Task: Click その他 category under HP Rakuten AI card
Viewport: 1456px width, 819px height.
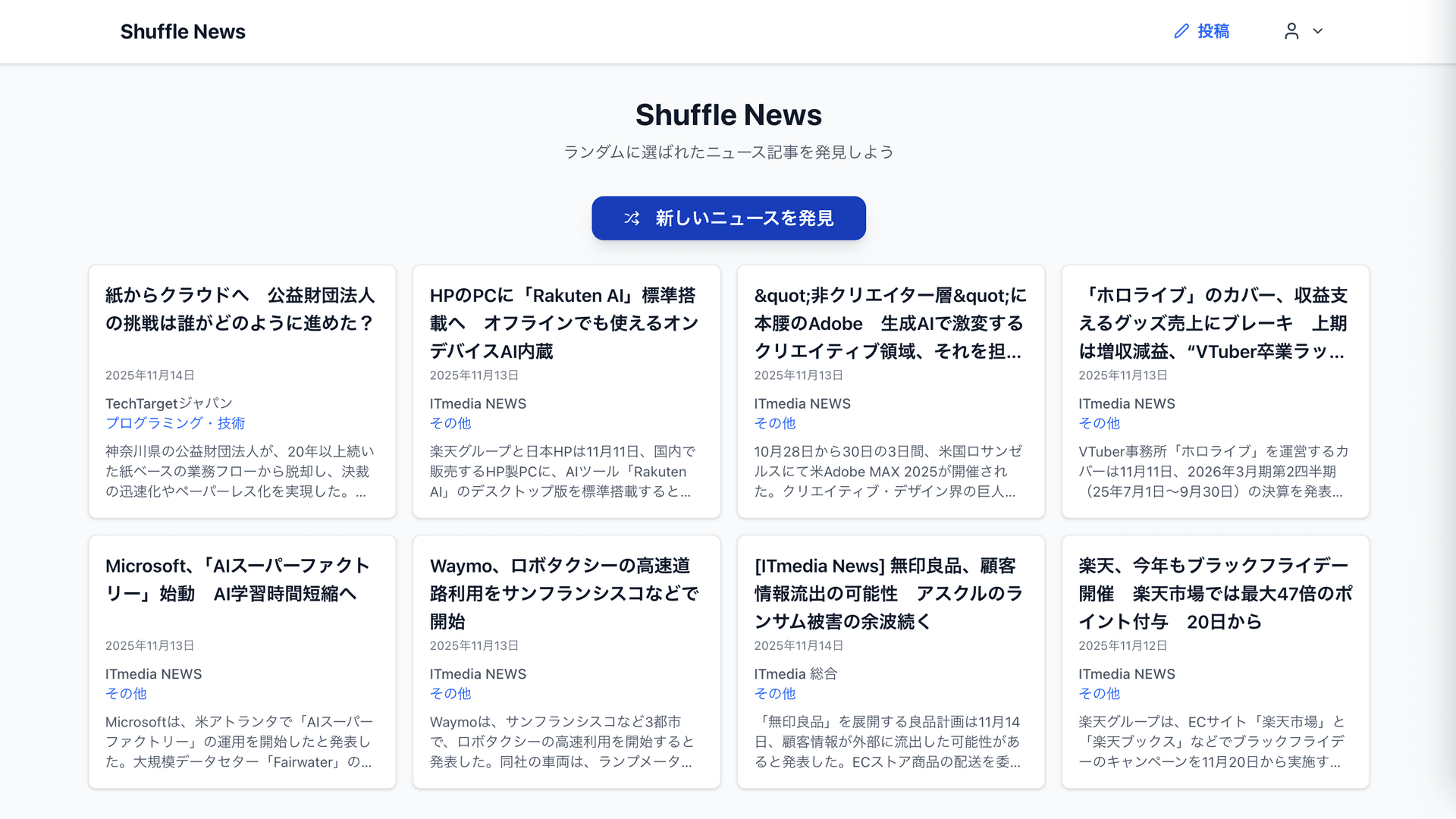Action: point(450,423)
